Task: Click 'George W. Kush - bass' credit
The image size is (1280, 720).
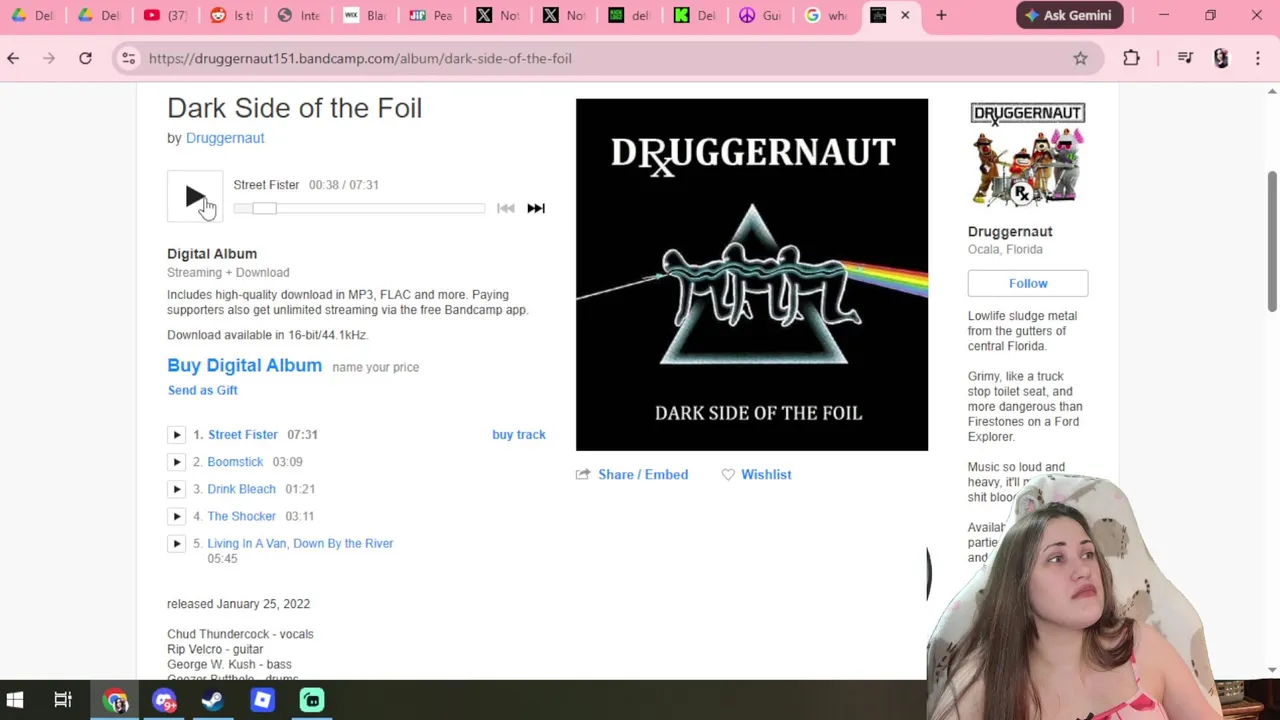Action: 229,664
